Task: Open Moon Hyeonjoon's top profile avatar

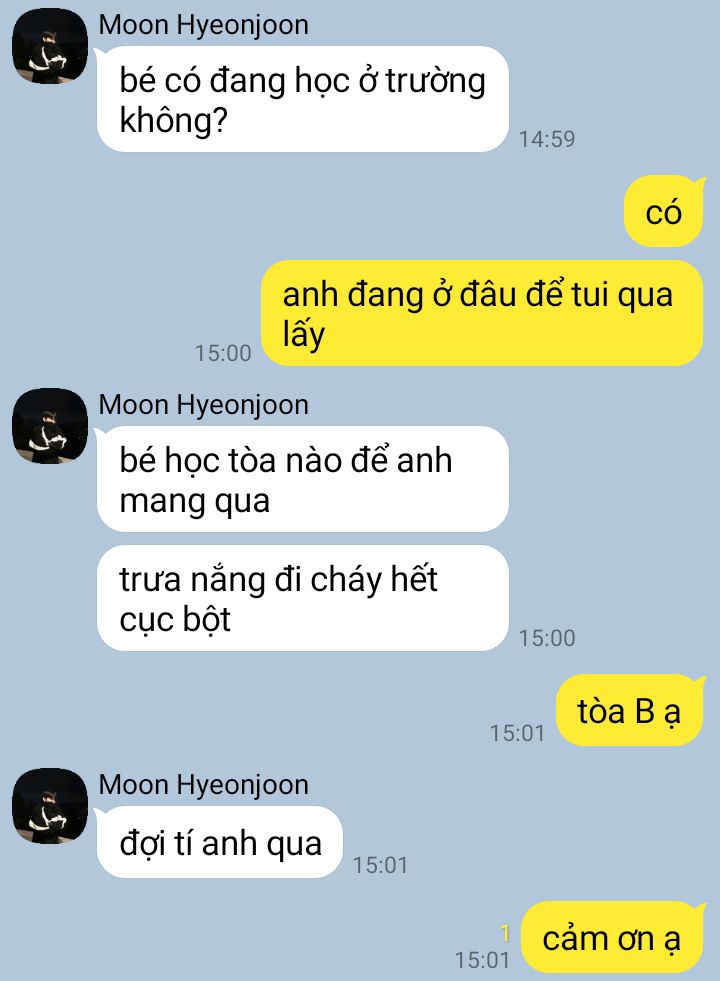Action: pyautogui.click(x=50, y=46)
